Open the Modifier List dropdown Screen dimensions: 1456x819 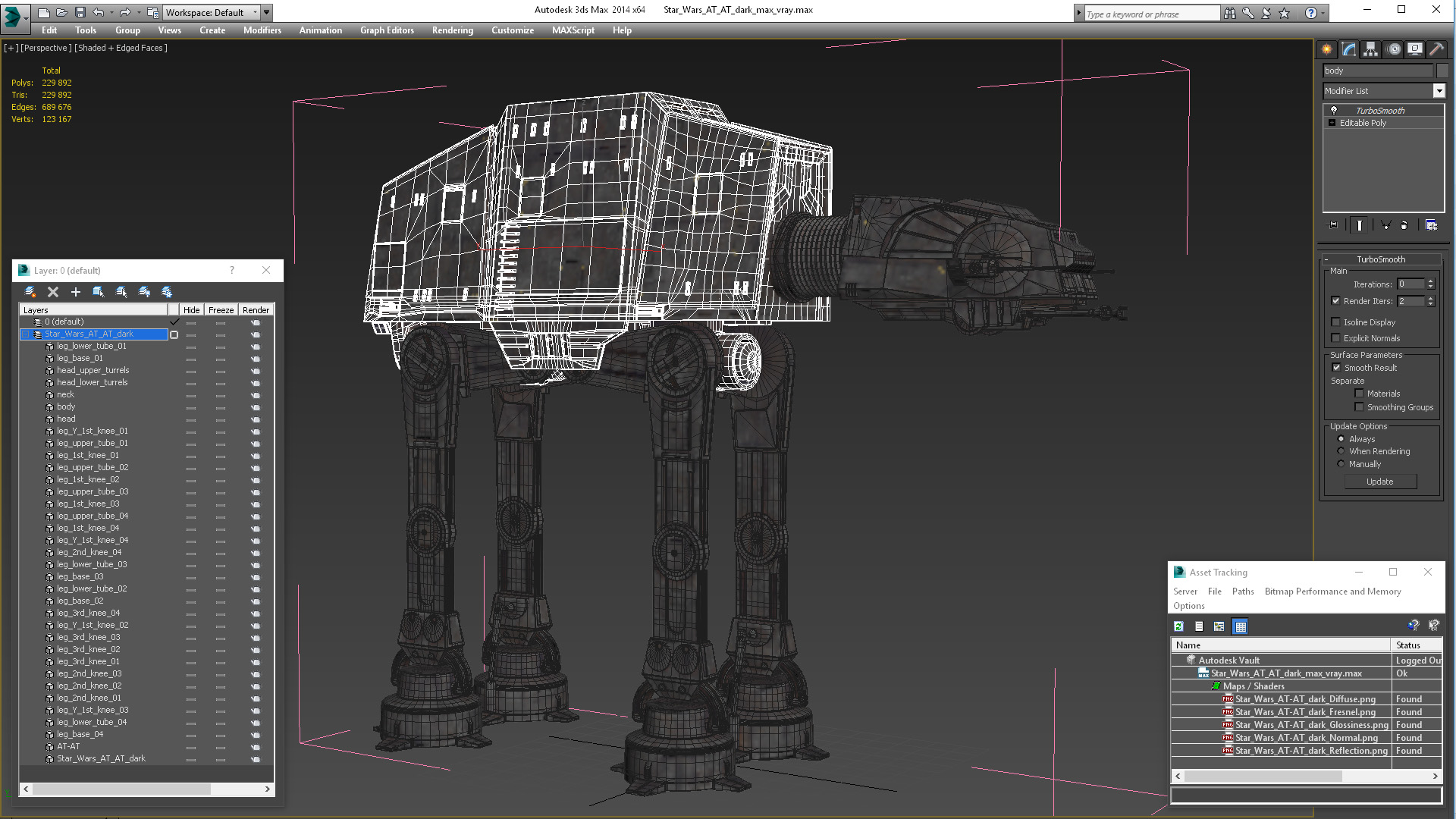tap(1439, 91)
